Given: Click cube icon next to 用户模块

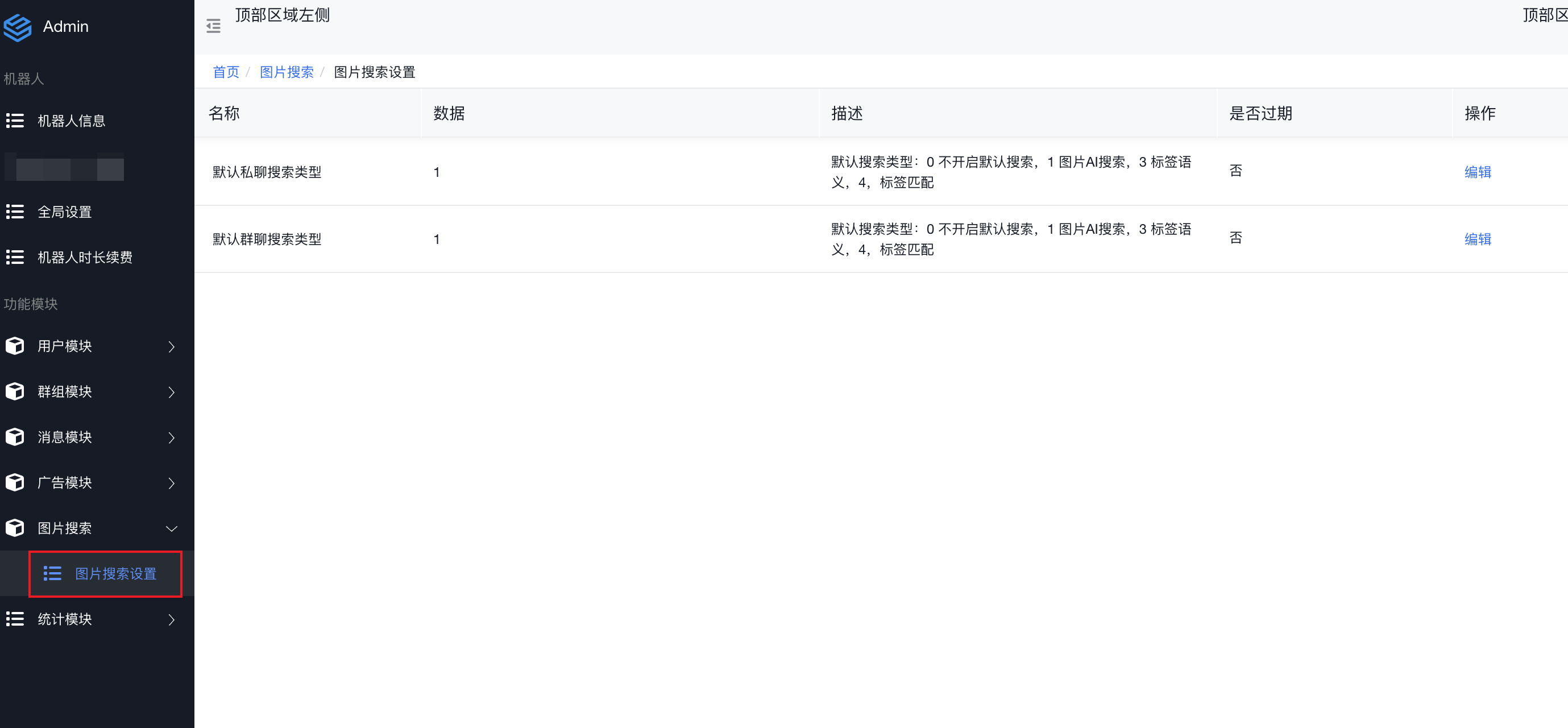Looking at the screenshot, I should coord(15,346).
